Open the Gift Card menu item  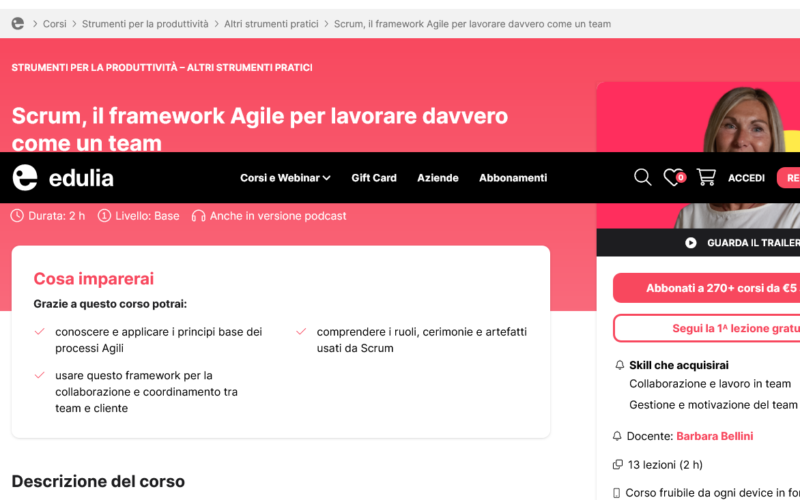pyautogui.click(x=373, y=178)
